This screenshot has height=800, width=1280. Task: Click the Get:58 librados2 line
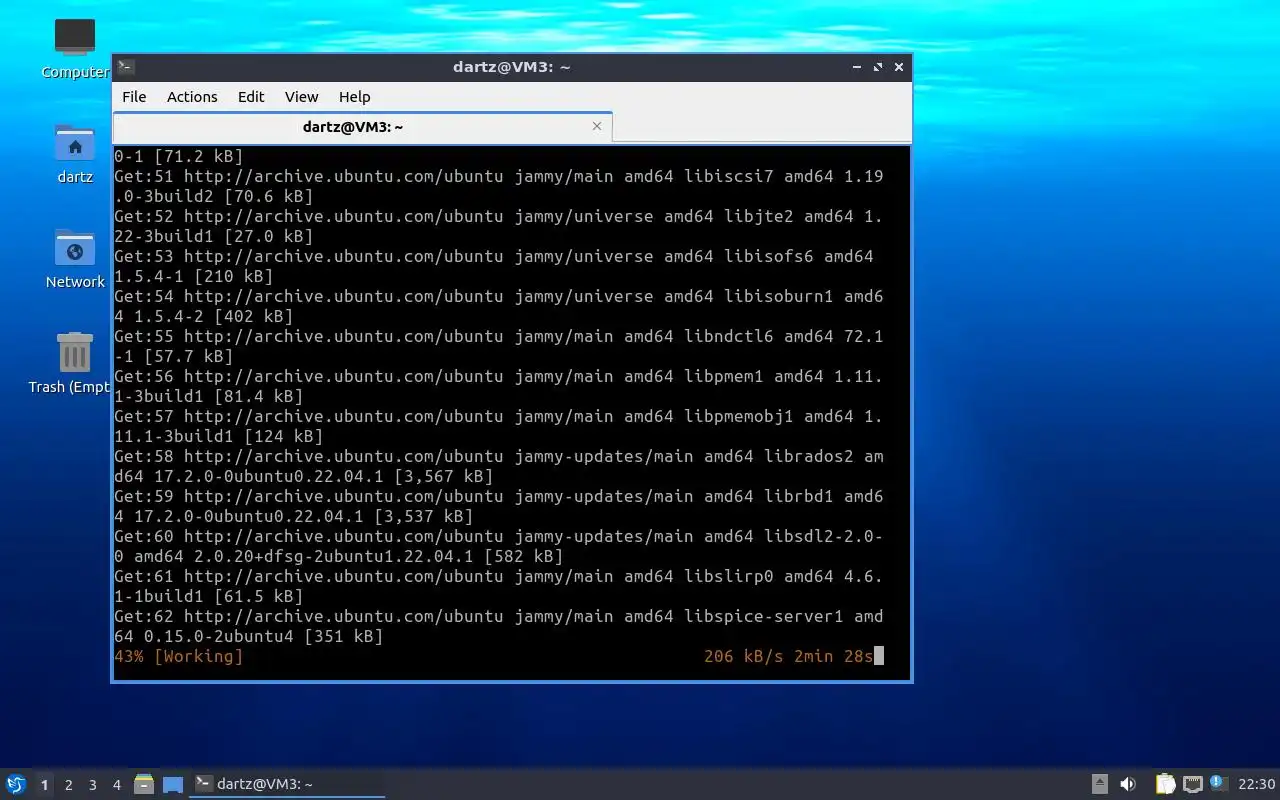coord(499,466)
